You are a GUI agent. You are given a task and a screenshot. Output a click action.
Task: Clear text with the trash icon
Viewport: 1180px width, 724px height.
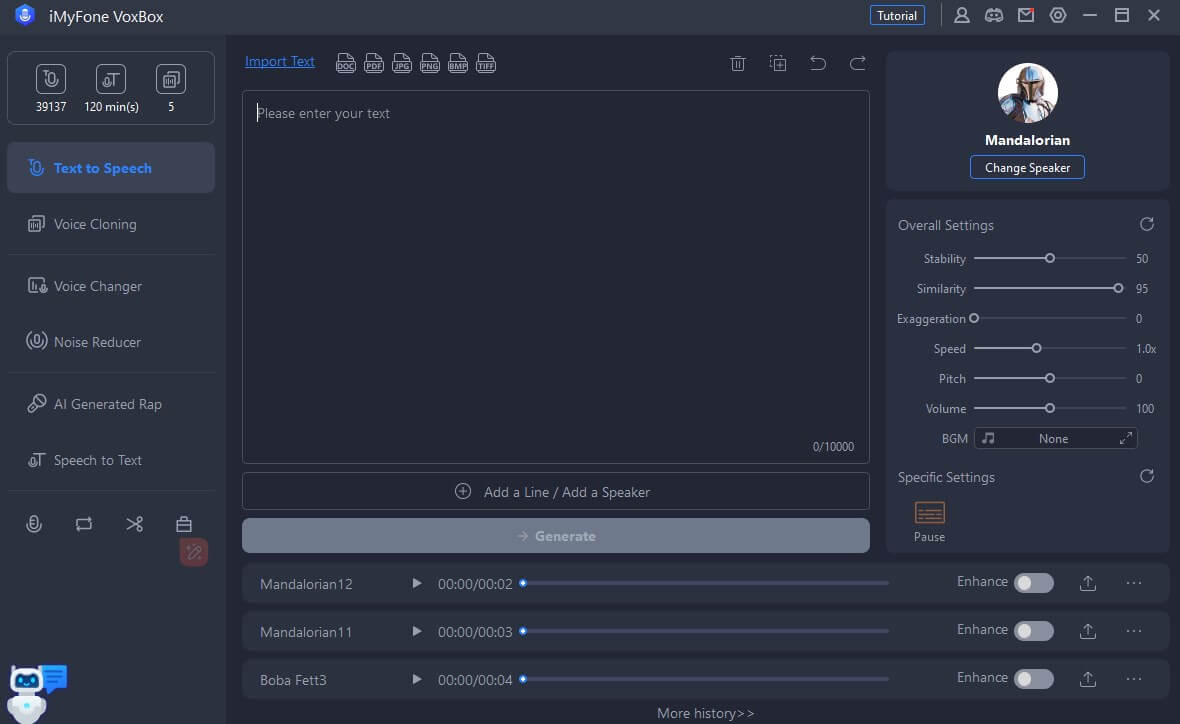click(x=738, y=63)
